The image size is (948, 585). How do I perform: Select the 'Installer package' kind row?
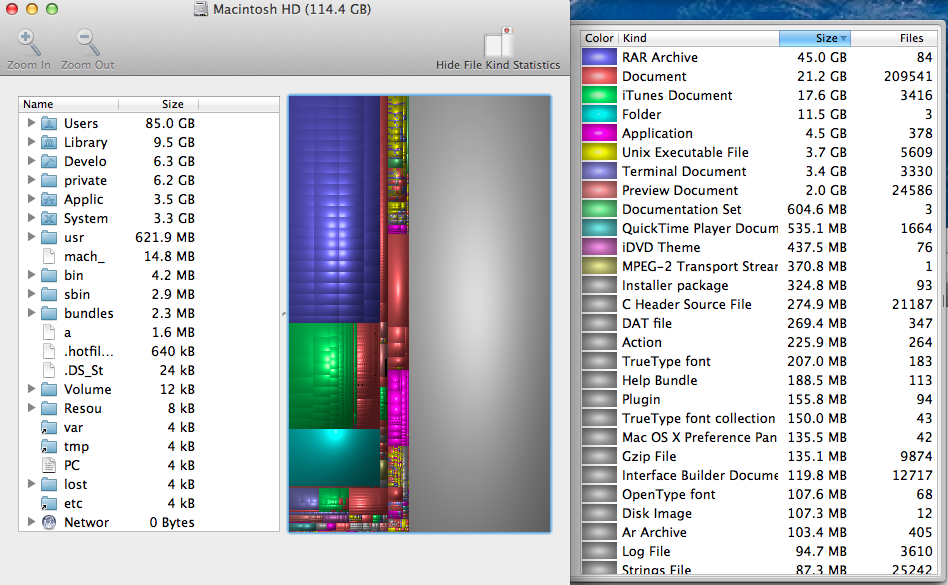759,285
